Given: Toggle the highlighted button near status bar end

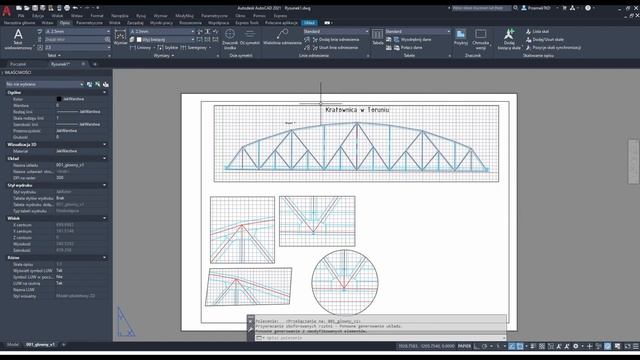Looking at the screenshot, I should [x=608, y=346].
